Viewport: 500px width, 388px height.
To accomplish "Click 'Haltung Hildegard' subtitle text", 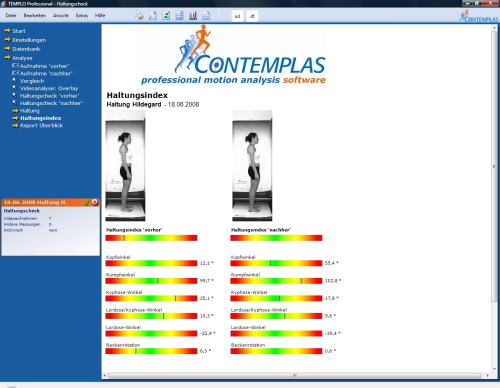I will tap(134, 104).
